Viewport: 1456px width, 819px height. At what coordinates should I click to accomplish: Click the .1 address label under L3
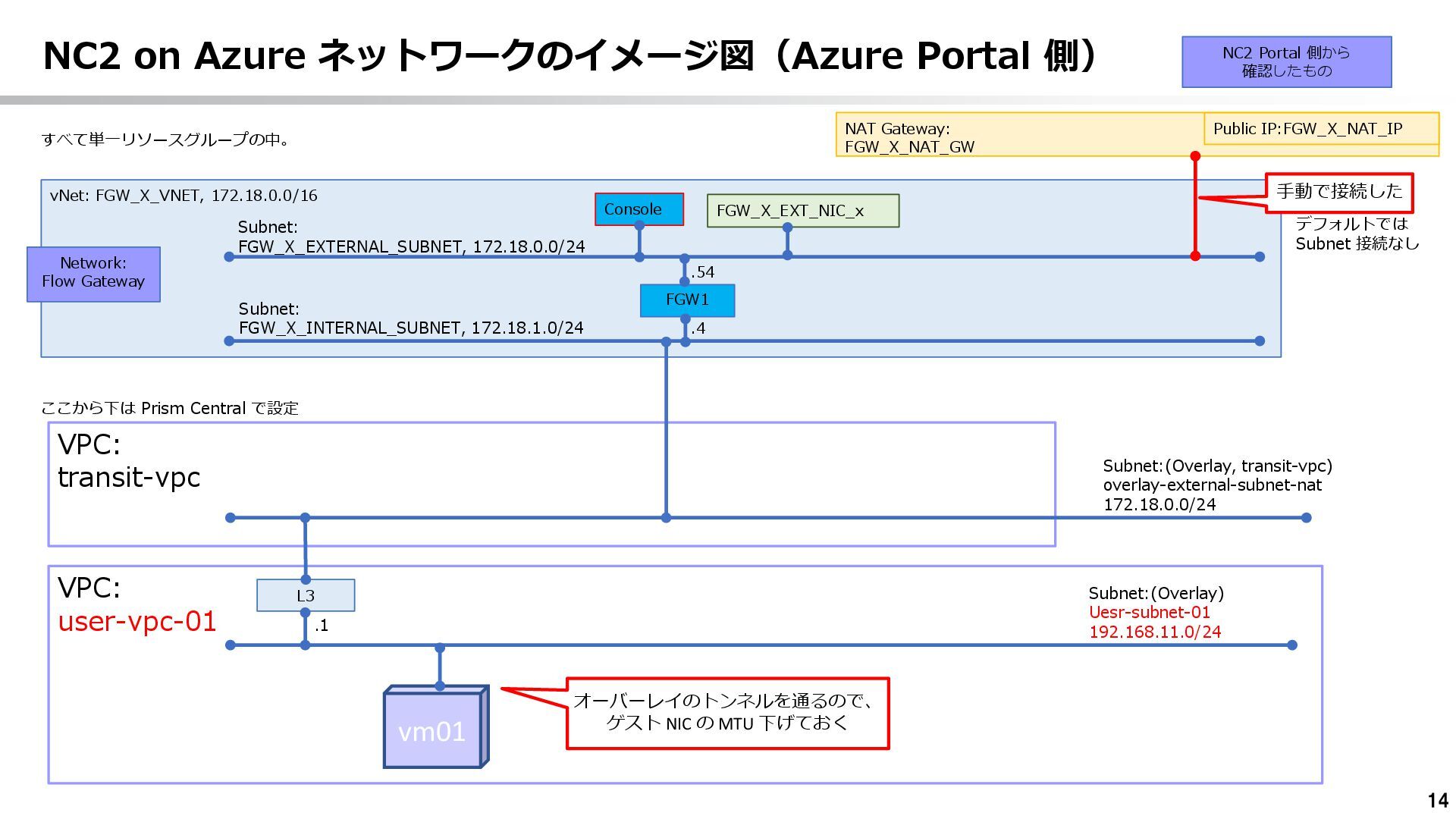point(322,626)
